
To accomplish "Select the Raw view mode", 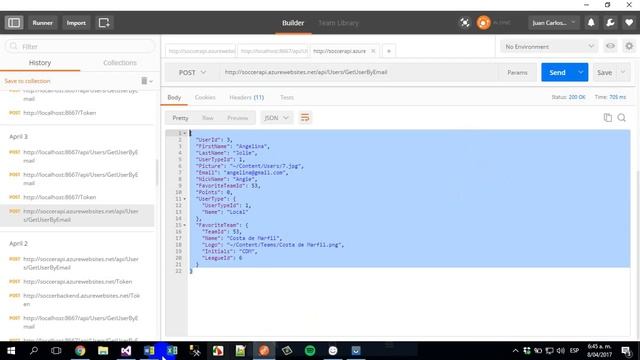I will click(x=207, y=118).
